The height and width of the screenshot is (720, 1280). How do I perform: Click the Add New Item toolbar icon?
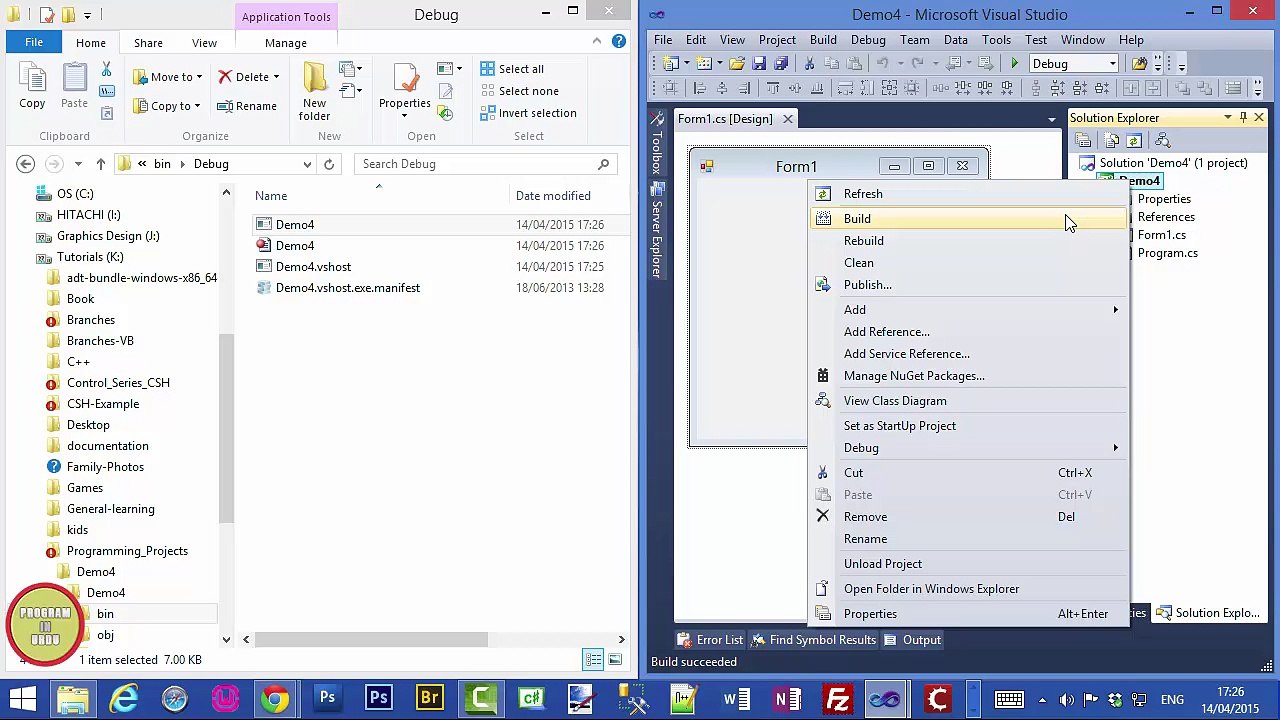point(703,63)
